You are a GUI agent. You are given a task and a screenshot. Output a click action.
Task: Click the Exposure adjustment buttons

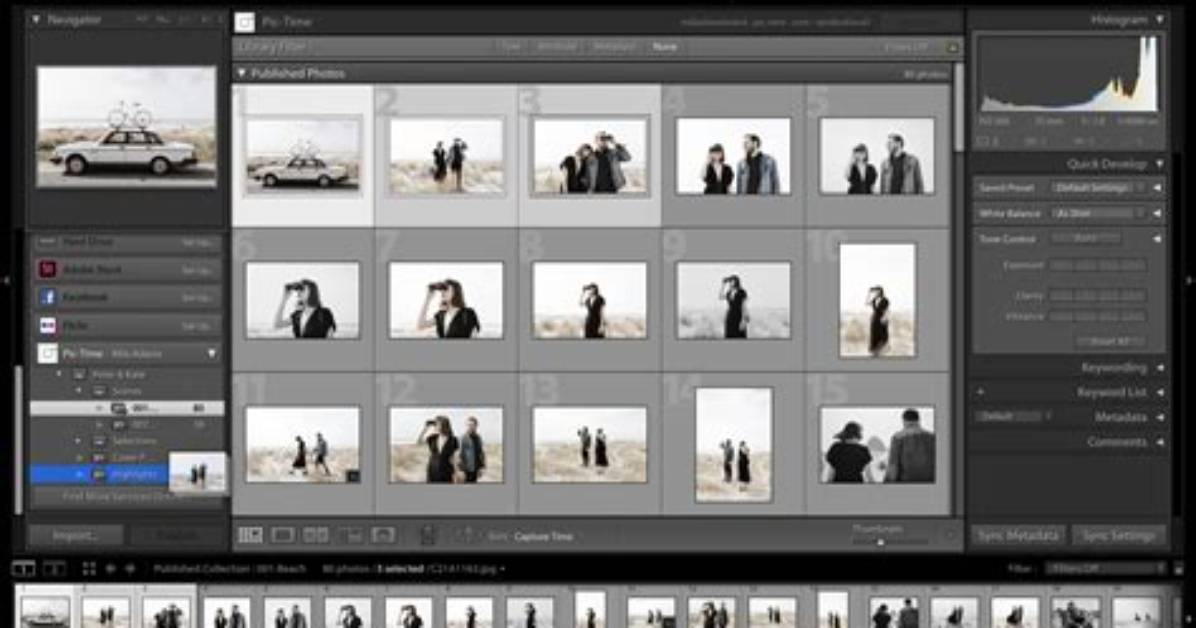[x=1098, y=266]
